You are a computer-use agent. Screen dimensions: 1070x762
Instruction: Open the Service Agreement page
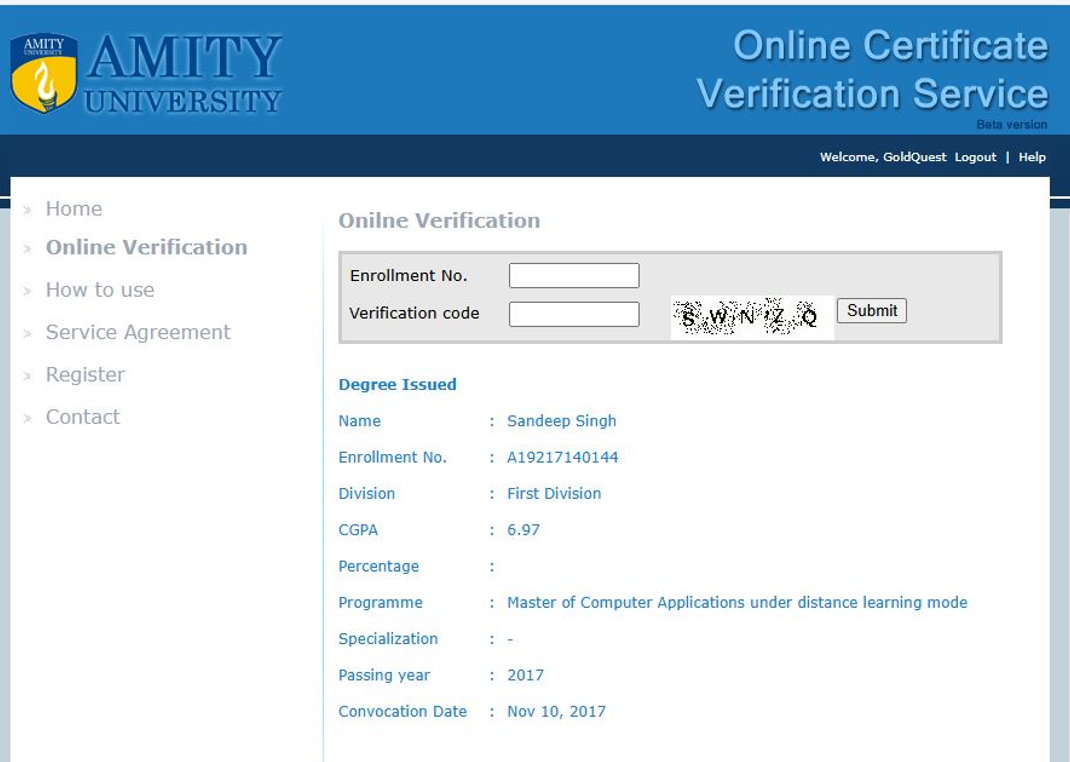point(138,332)
